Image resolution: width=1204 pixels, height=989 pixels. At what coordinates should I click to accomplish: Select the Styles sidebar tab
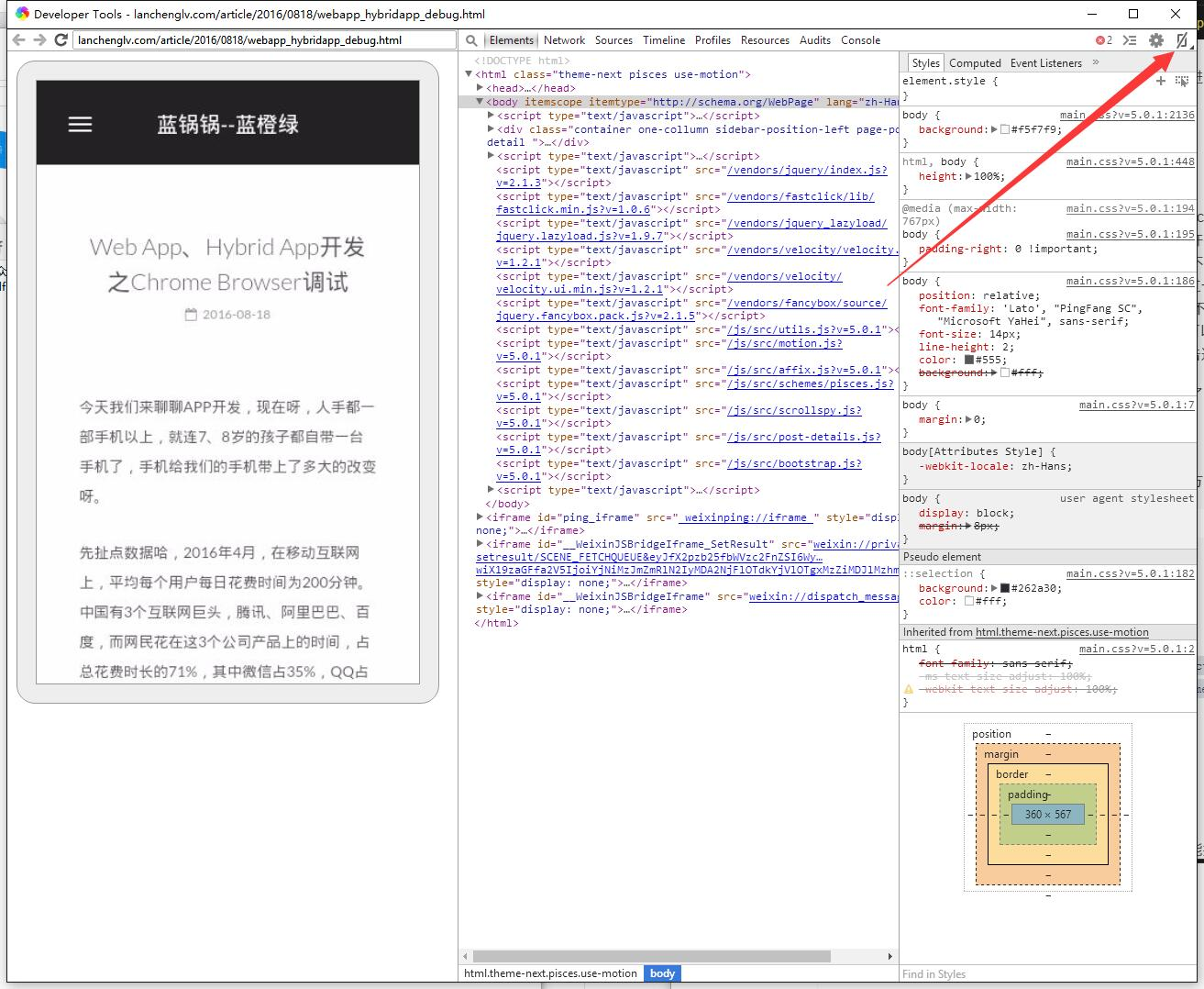925,63
